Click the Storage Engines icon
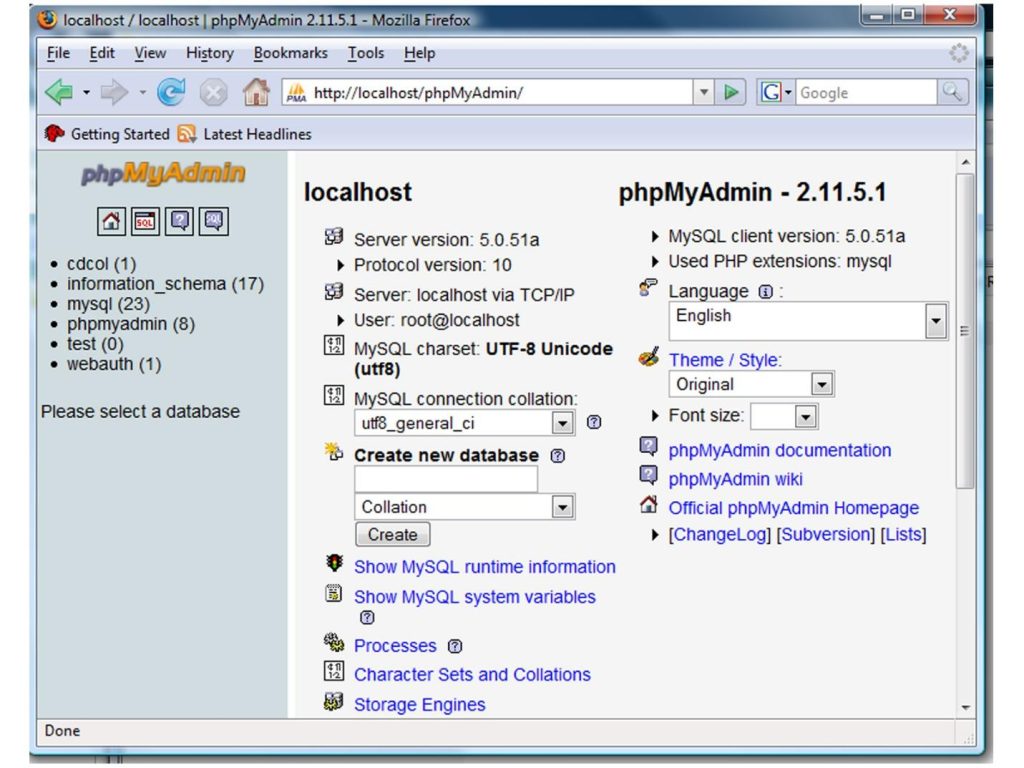The width and height of the screenshot is (1024, 768). 334,702
